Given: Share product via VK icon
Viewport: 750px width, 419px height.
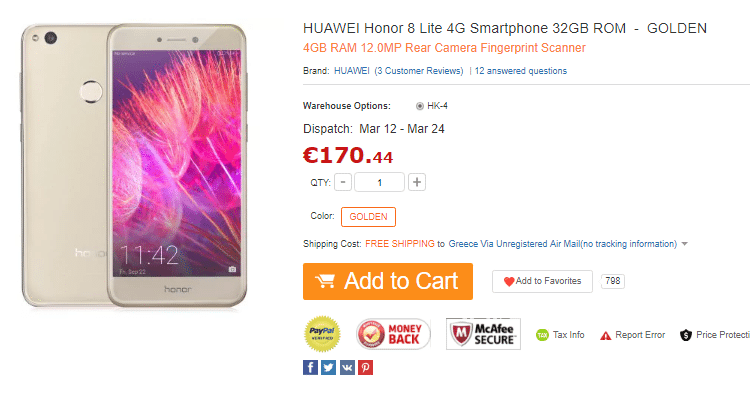Looking at the screenshot, I should pos(347,367).
